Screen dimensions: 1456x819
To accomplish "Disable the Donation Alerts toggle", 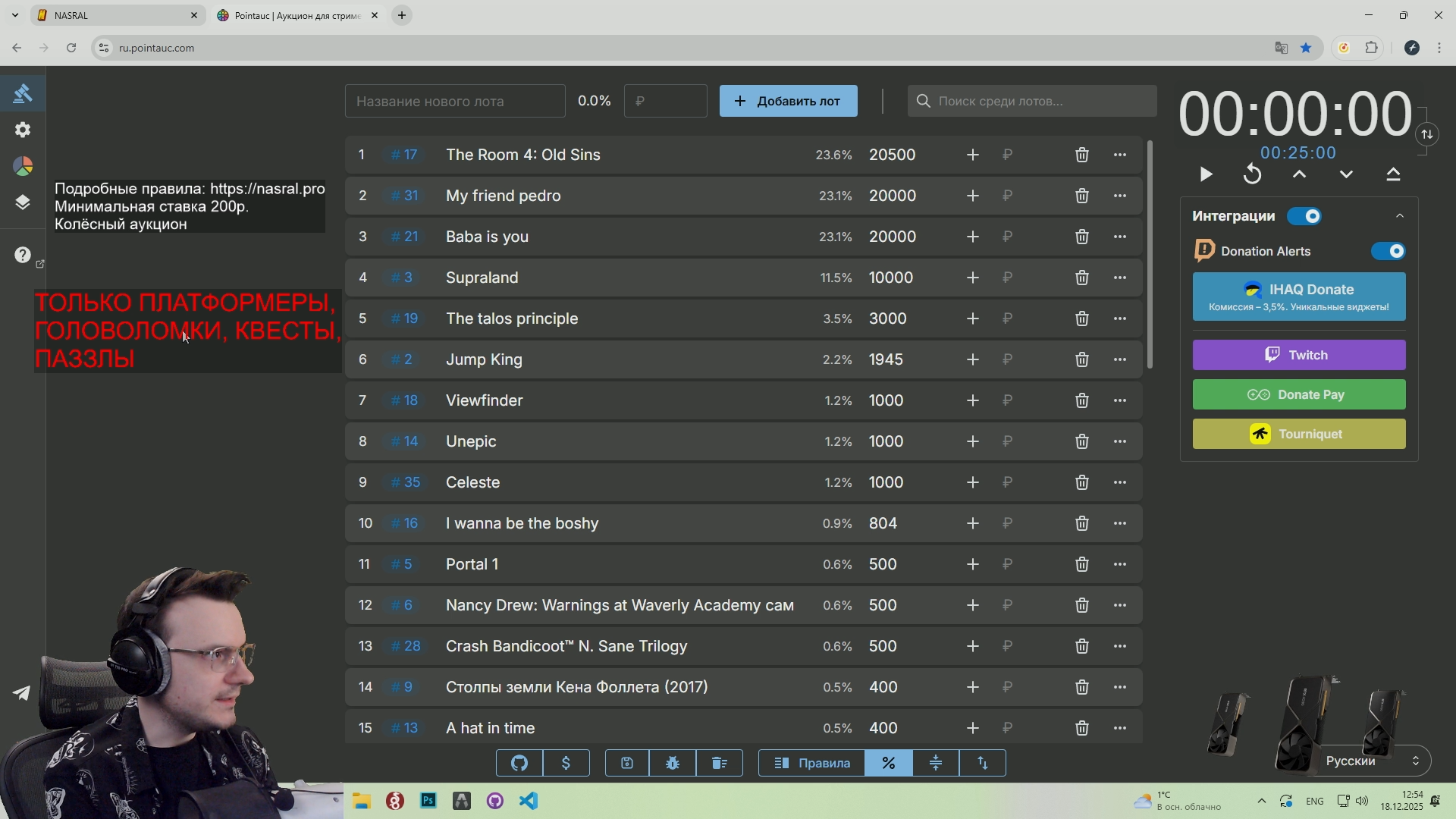I will (x=1389, y=251).
